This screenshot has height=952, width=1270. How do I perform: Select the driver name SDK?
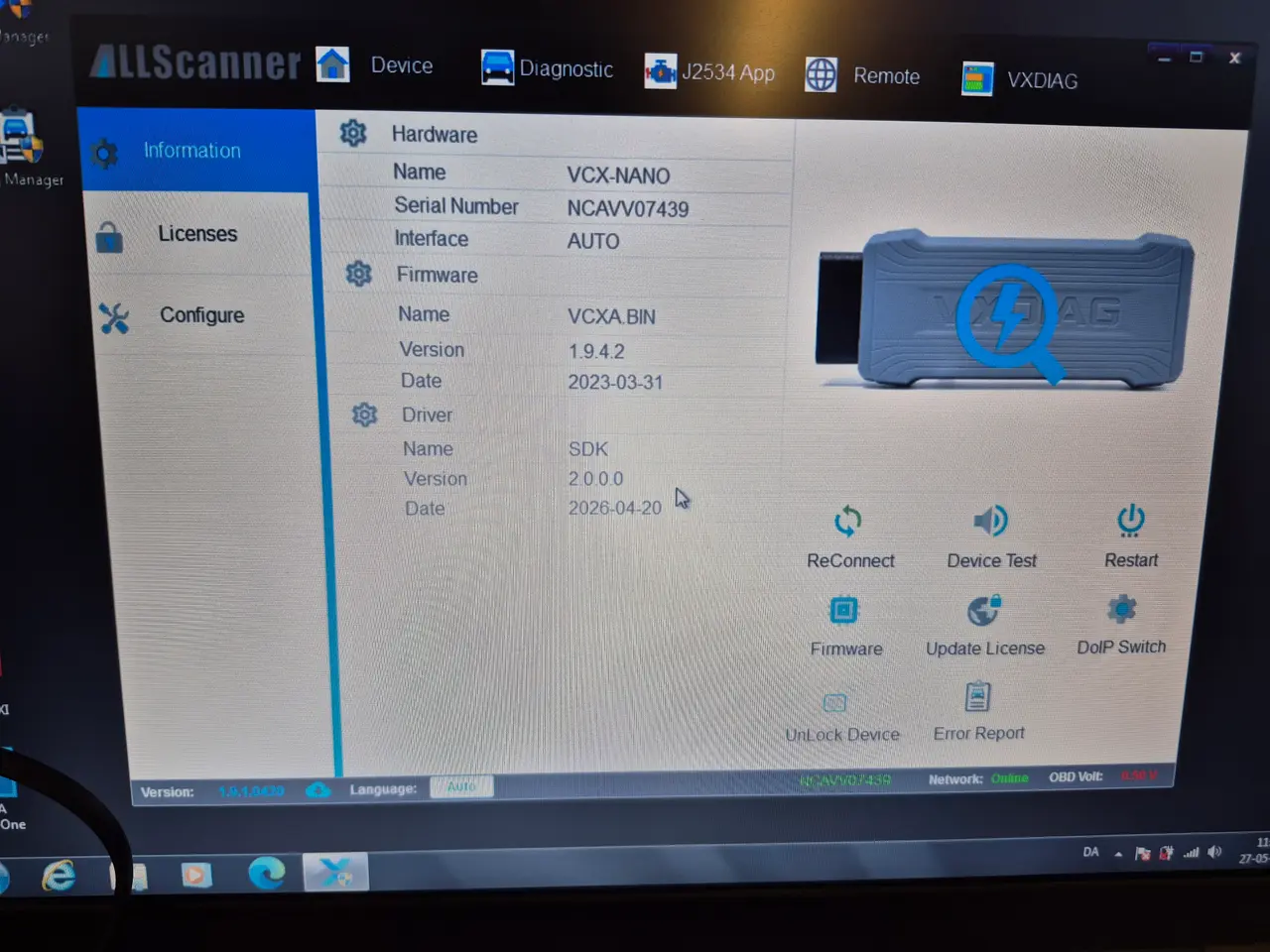pos(588,449)
